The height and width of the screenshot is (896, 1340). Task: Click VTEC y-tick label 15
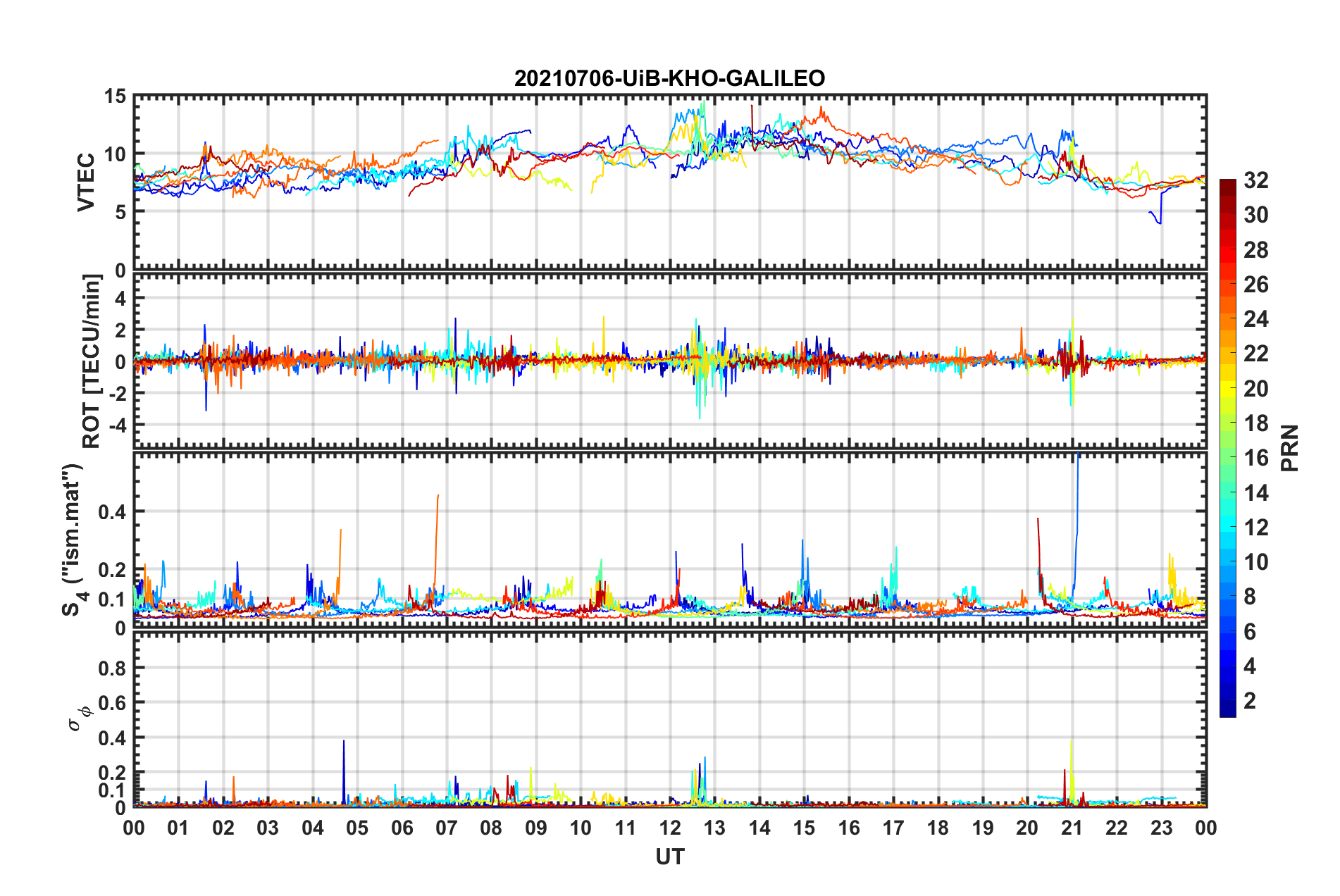coord(114,97)
